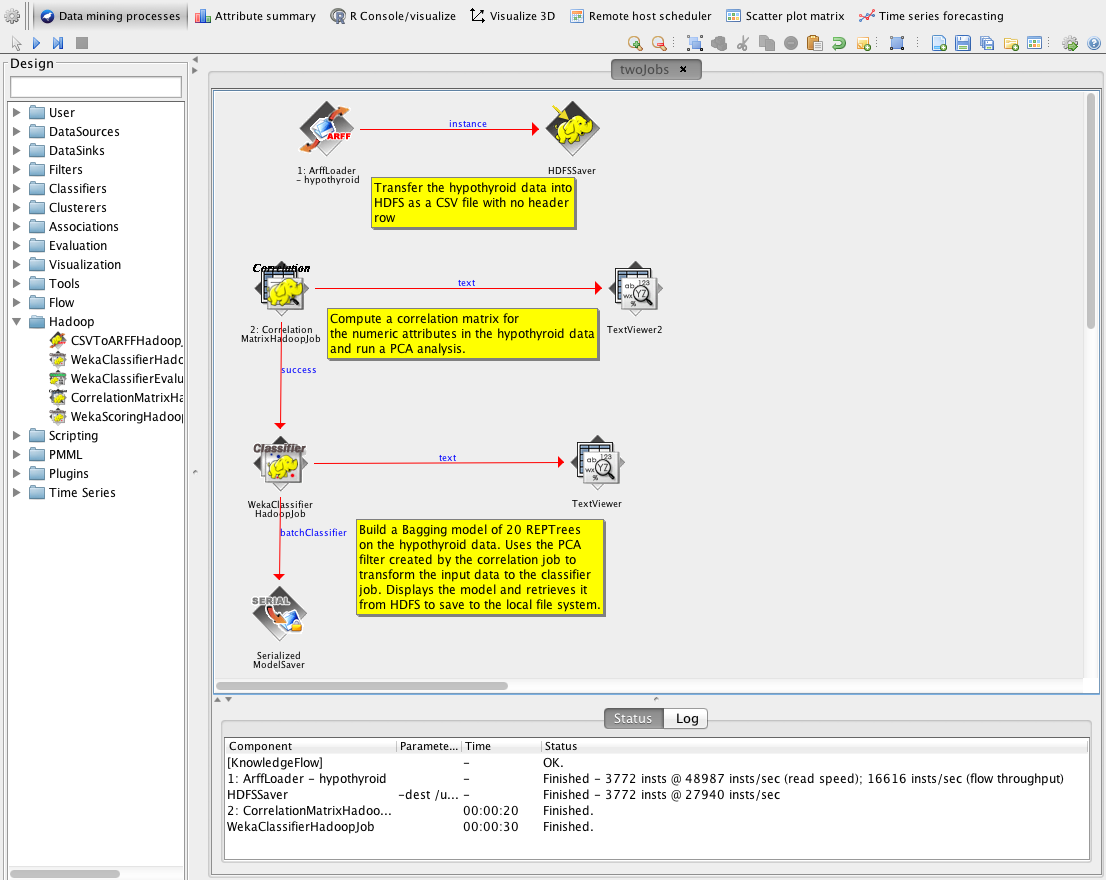This screenshot has height=880, width=1106.
Task: Select the ArffLoader hypothyroid node
Action: (x=327, y=129)
